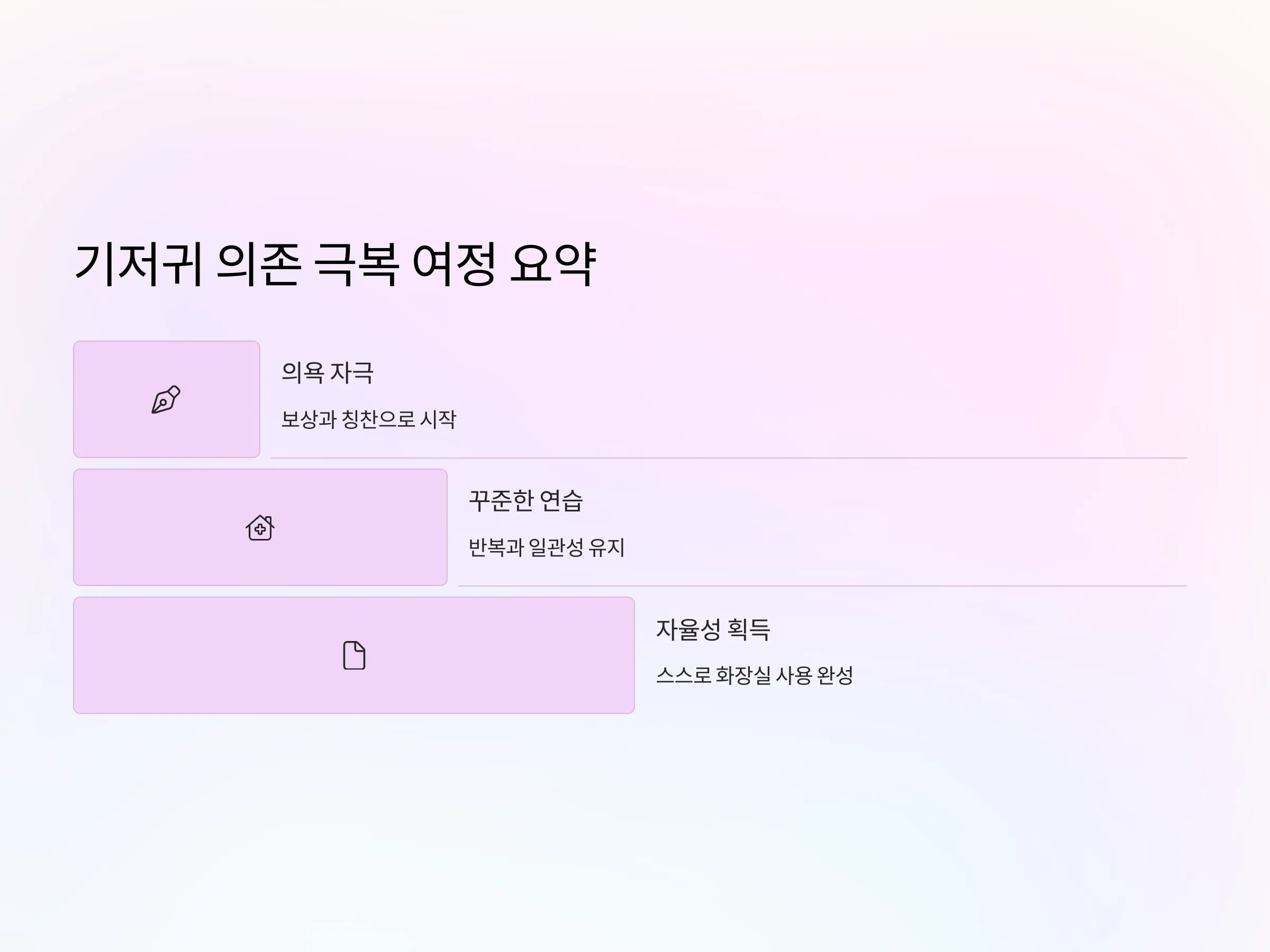The width and height of the screenshot is (1270, 952).
Task: Click the '꾸준한 연습' heading
Action: 526,501
